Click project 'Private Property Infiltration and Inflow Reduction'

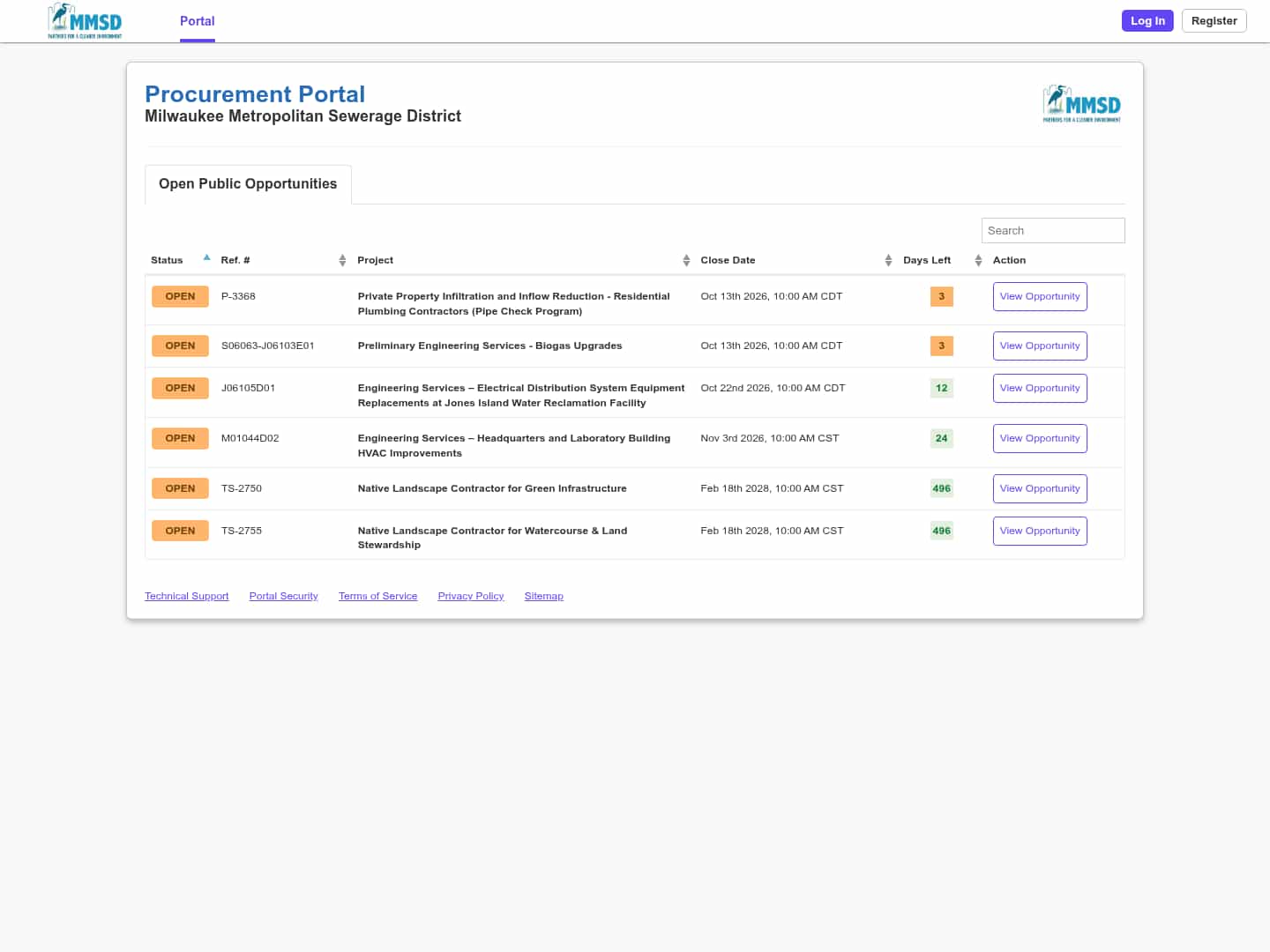(x=514, y=304)
